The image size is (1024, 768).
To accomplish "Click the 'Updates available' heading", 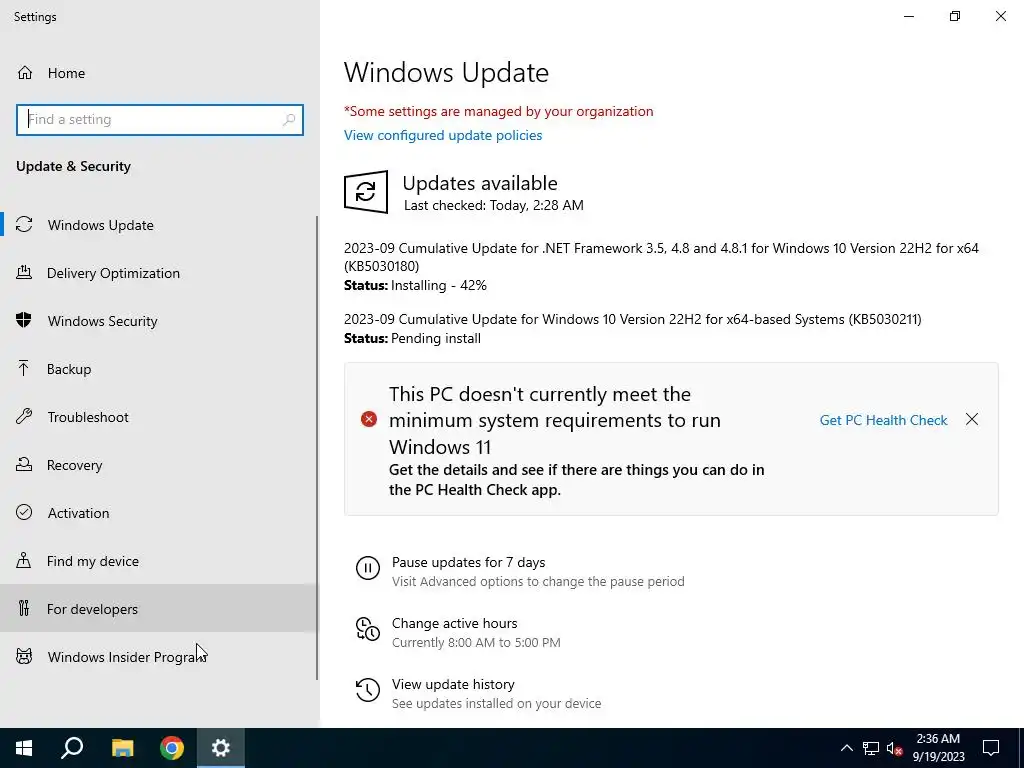I will (480, 183).
